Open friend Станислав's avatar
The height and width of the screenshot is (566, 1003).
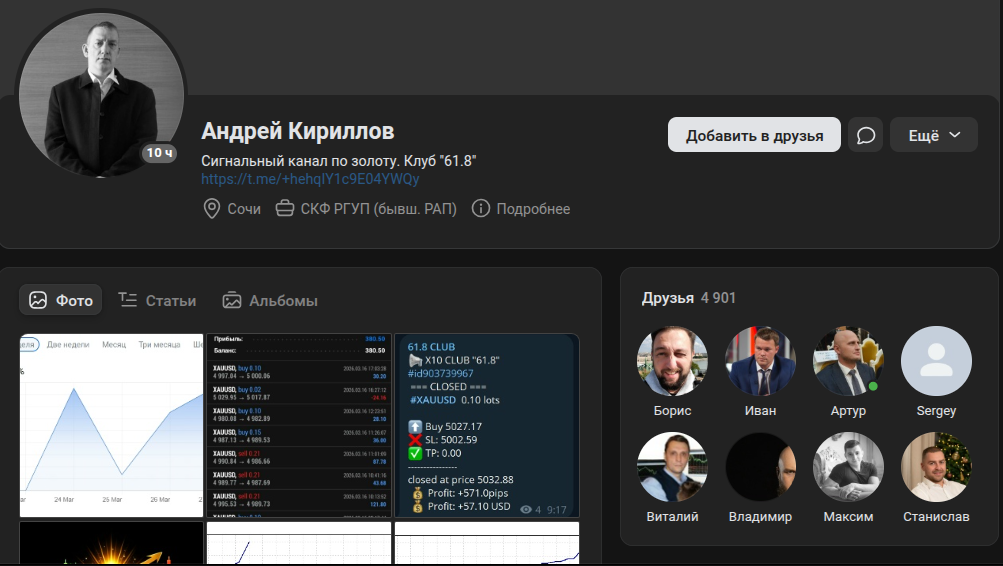936,468
